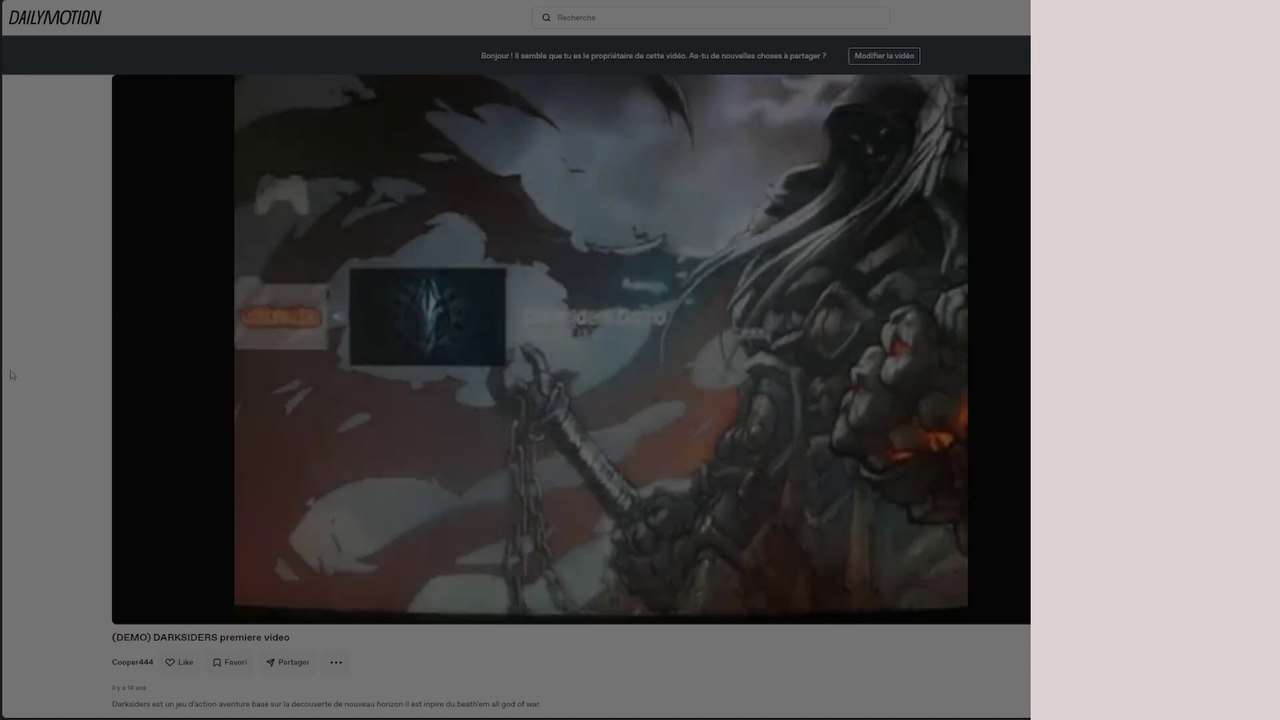1280x720 pixels.
Task: Open the three-dot more options menu
Action: (336, 662)
